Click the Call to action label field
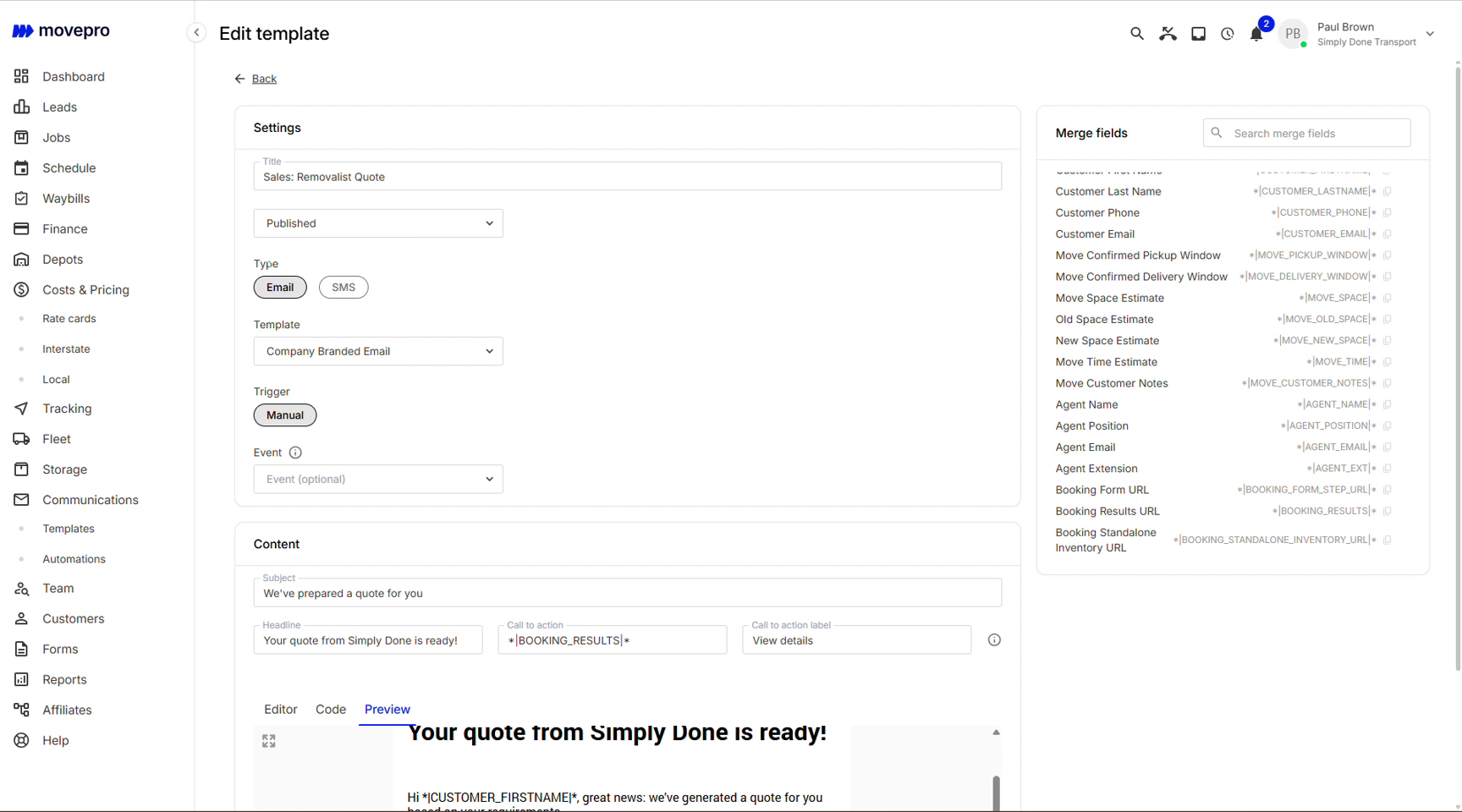 point(857,640)
